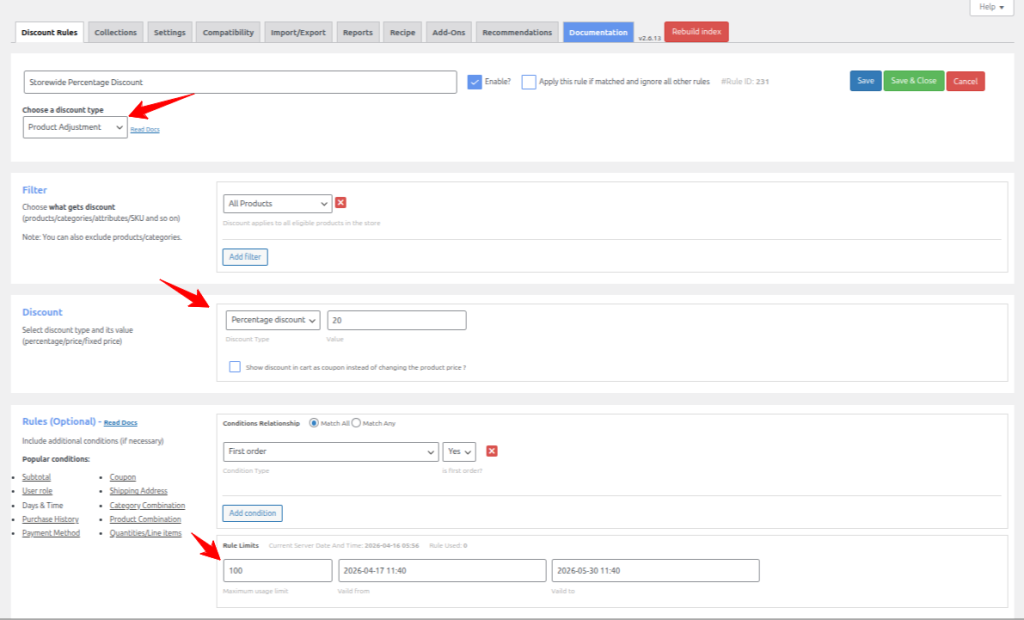Open the Read Docs link
This screenshot has height=620, width=1024.
[x=145, y=129]
